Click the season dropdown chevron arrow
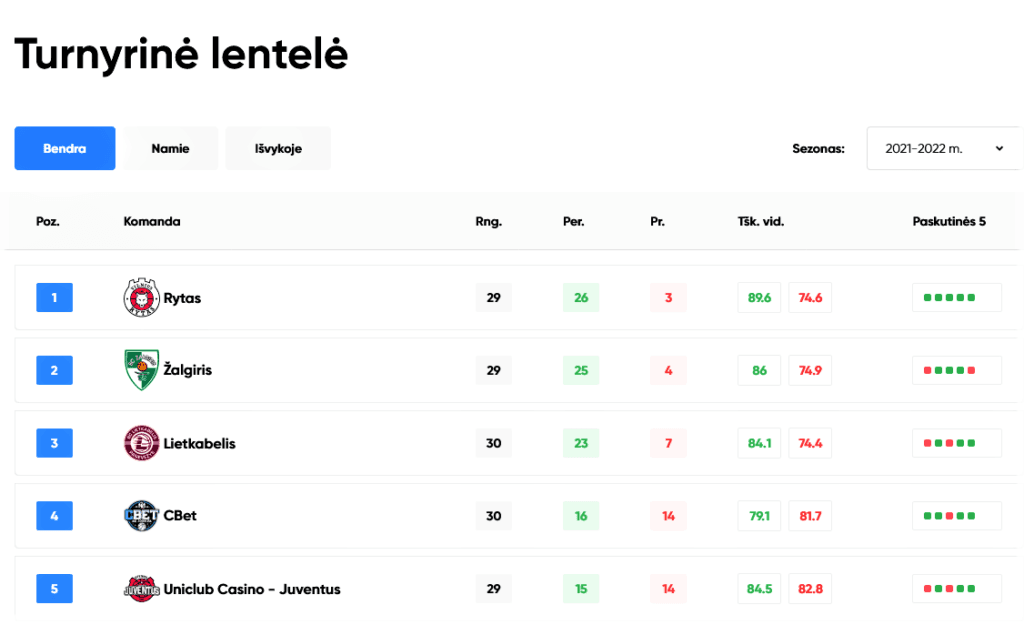The image size is (1024, 625). coord(999,148)
